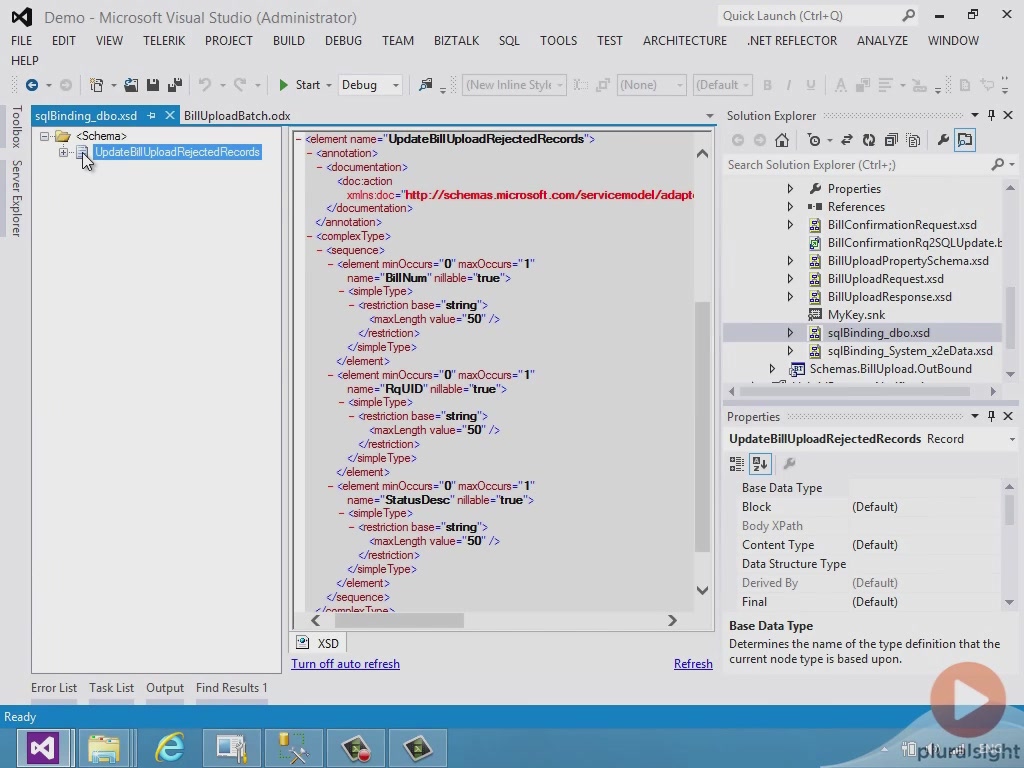Pin the Properties panel
Viewport: 1024px width, 768px height.
tap(991, 416)
